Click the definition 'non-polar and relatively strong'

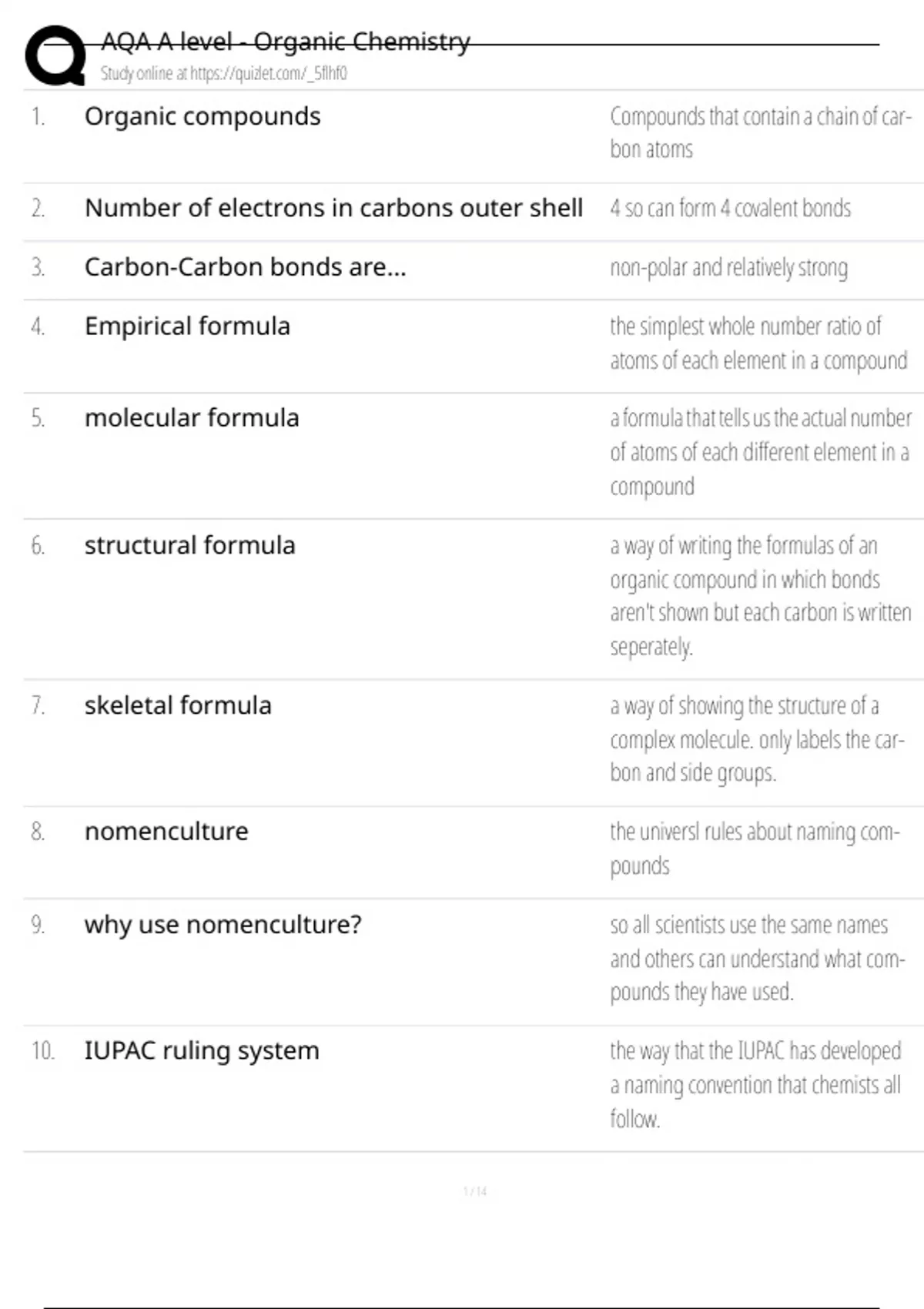(728, 268)
